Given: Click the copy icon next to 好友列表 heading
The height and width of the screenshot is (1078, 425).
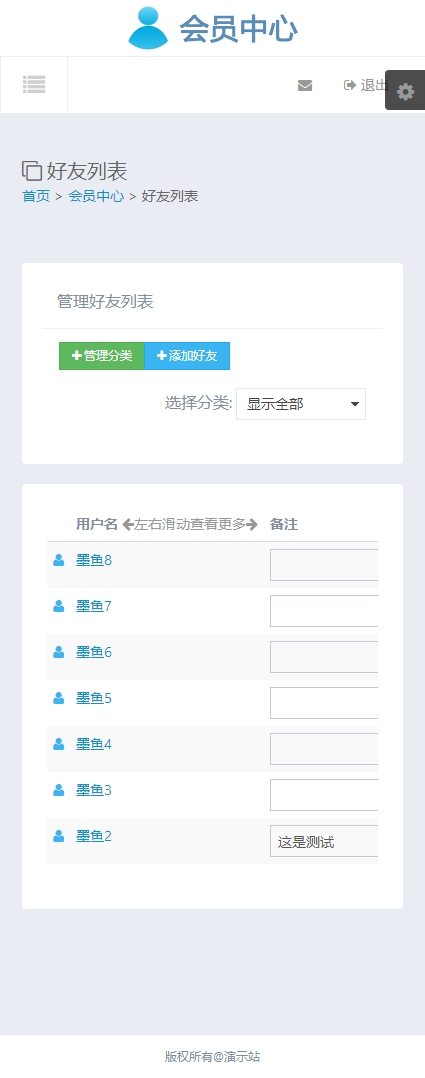Looking at the screenshot, I should point(32,170).
